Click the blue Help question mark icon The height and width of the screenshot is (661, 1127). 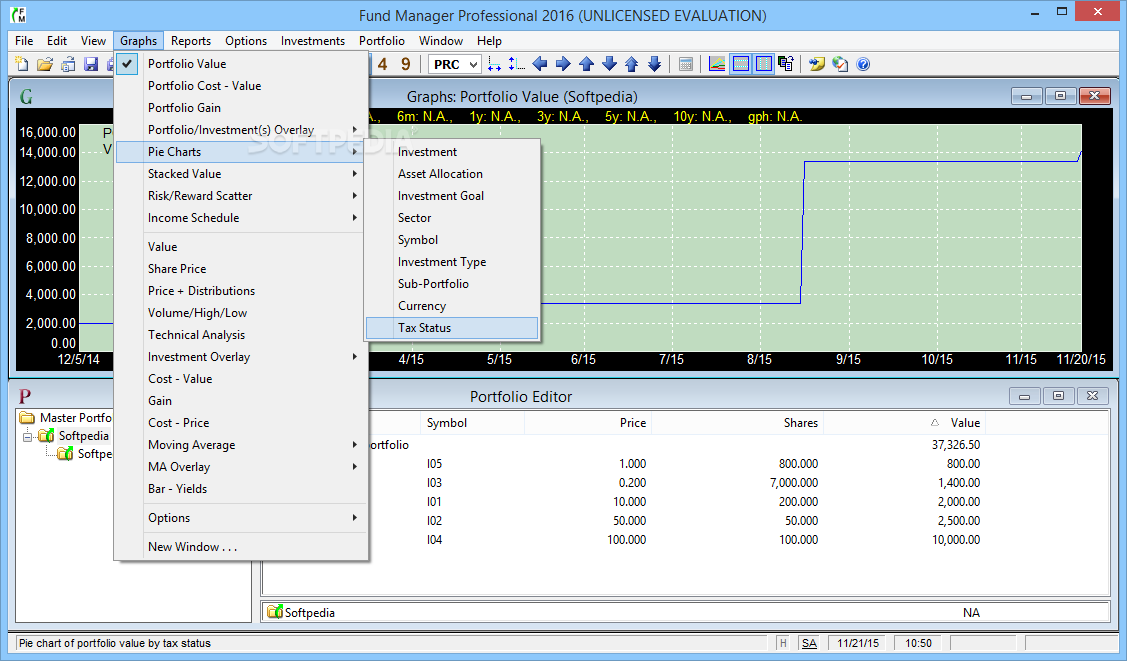pyautogui.click(x=863, y=64)
